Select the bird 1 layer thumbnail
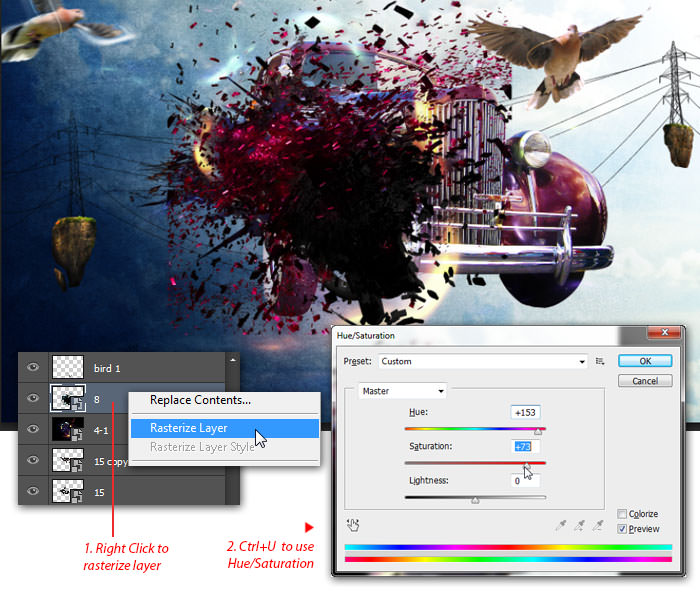Viewport: 700px width, 600px height. tap(68, 367)
